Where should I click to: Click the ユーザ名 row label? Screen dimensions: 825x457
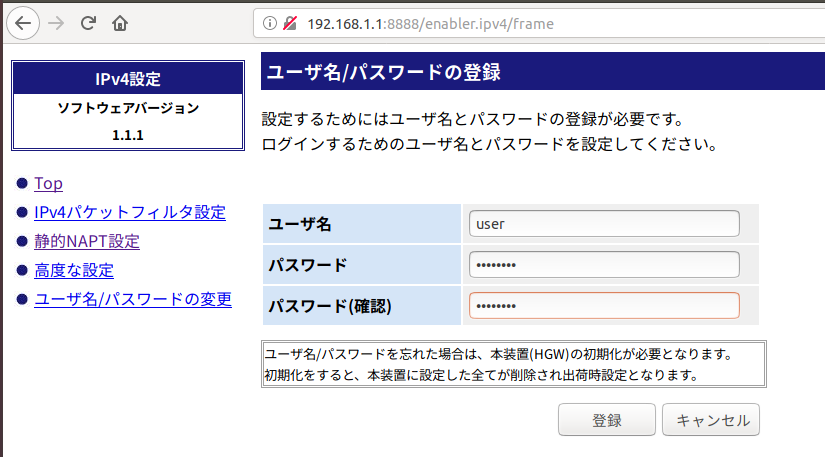(x=300, y=224)
